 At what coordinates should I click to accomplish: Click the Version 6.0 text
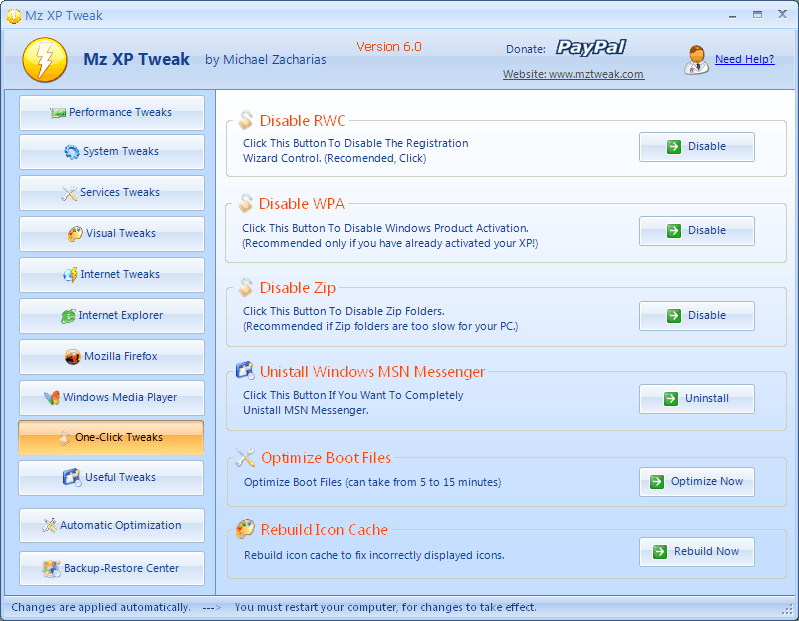tap(389, 47)
